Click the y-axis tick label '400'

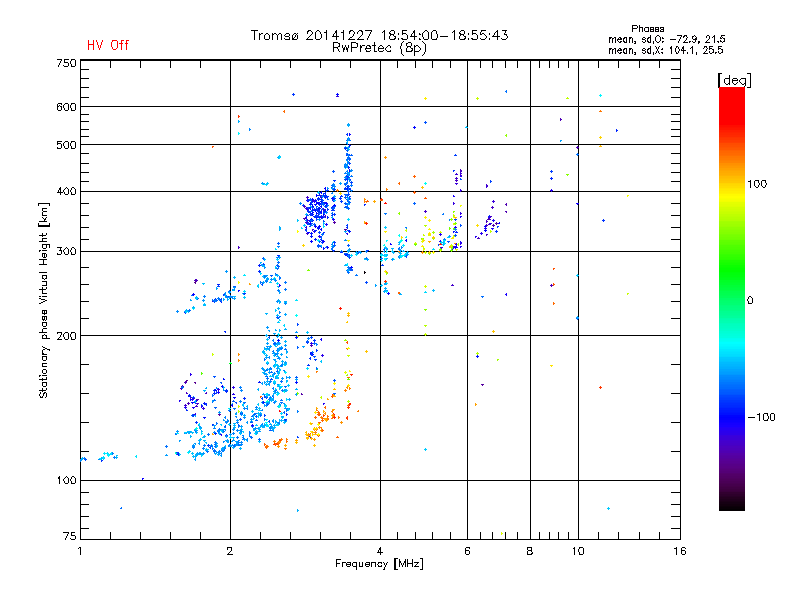pos(66,191)
